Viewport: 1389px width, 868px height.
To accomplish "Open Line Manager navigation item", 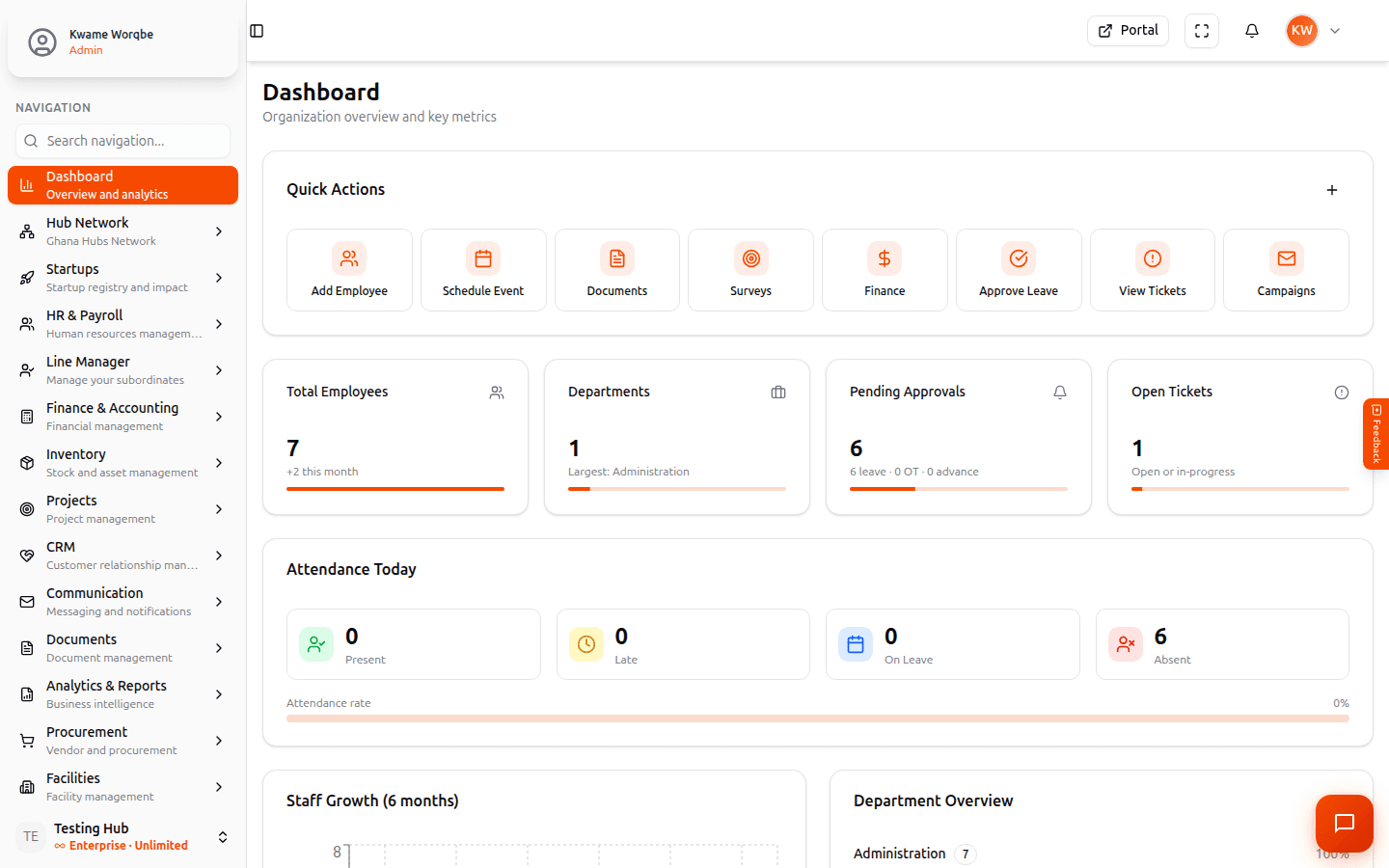I will point(123,370).
